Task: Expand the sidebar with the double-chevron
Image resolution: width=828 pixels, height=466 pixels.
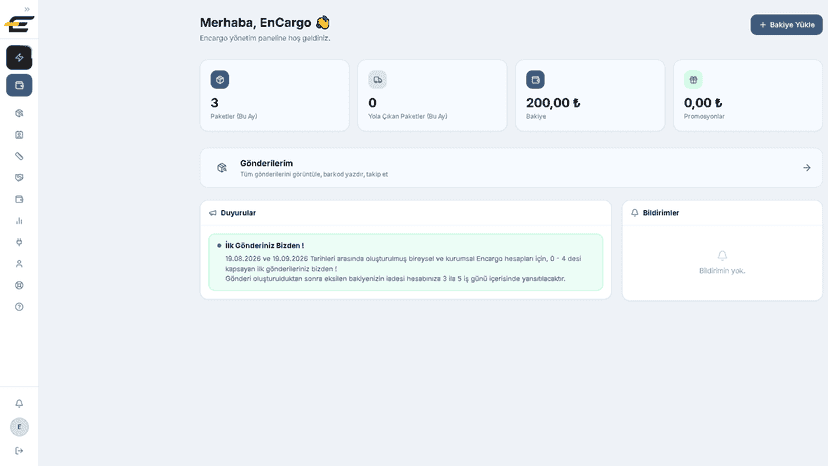Action: click(x=27, y=9)
